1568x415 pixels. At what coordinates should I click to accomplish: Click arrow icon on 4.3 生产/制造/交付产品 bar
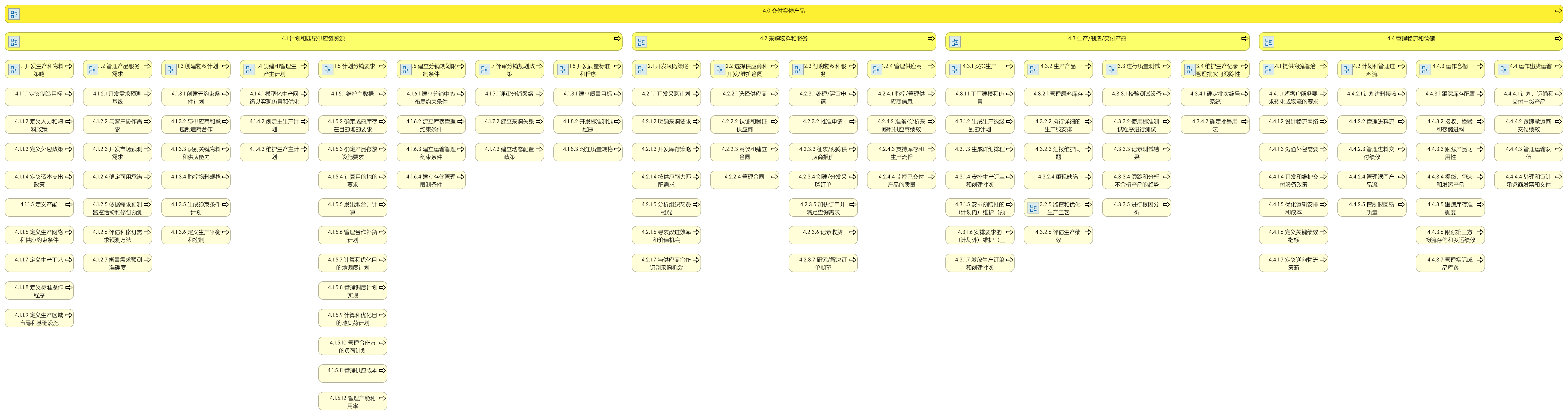tap(1244, 38)
